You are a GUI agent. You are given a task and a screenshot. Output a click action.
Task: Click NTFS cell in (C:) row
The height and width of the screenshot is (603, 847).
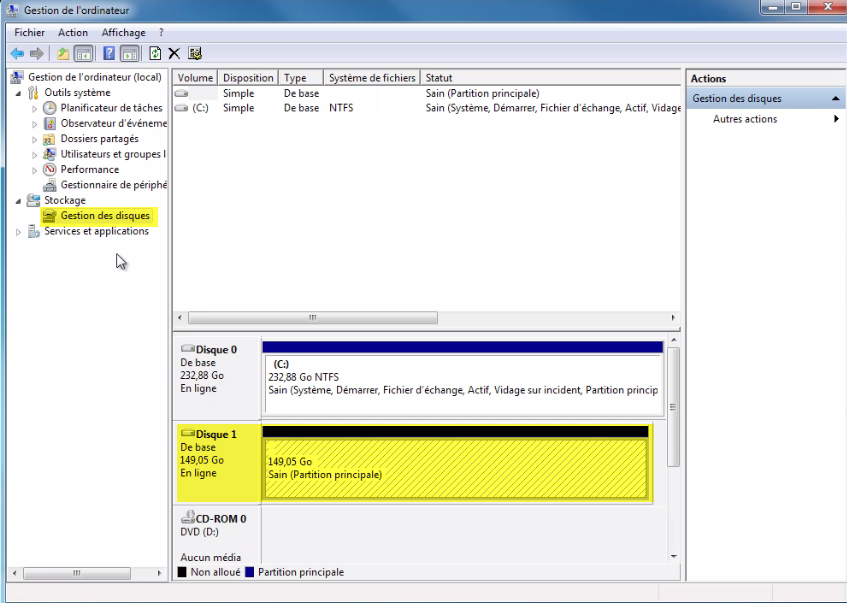[341, 108]
